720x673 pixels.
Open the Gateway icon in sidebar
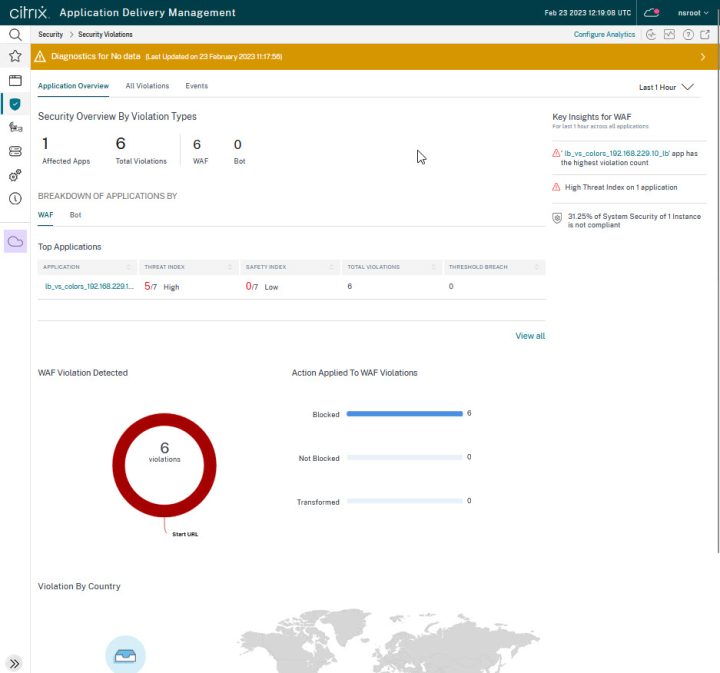[x=15, y=127]
